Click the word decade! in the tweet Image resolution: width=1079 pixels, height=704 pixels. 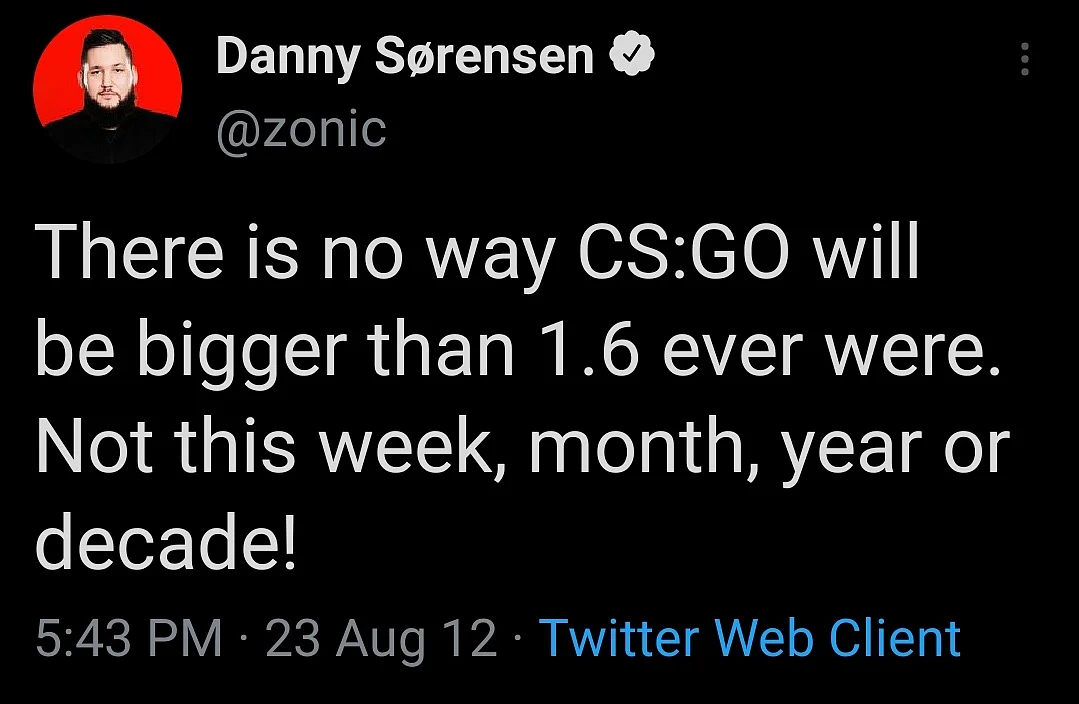click(x=166, y=542)
